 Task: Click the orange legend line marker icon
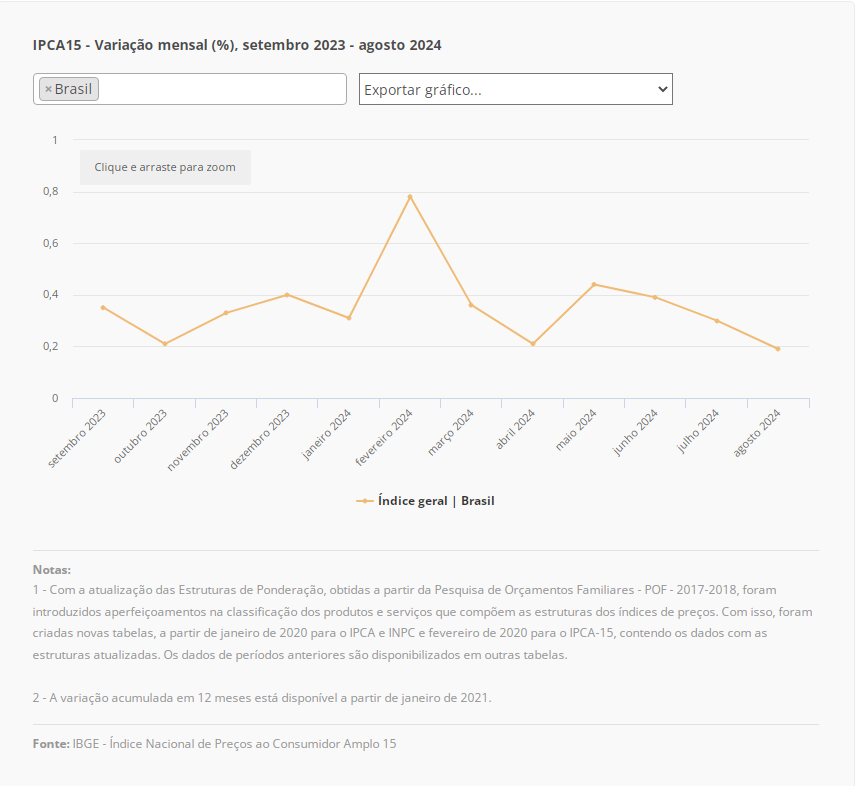[365, 501]
